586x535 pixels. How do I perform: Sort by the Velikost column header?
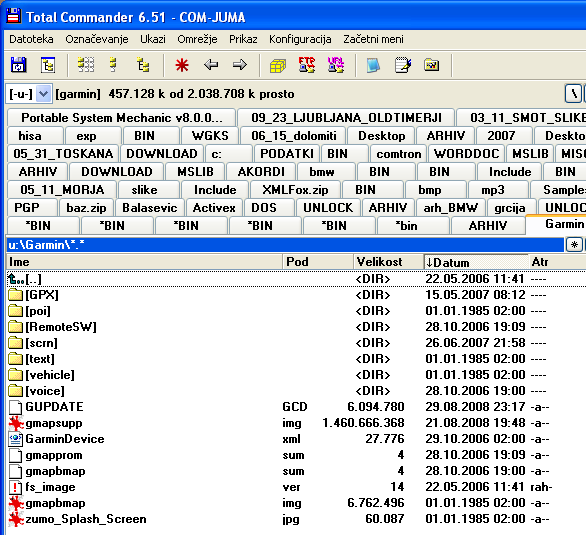389,262
